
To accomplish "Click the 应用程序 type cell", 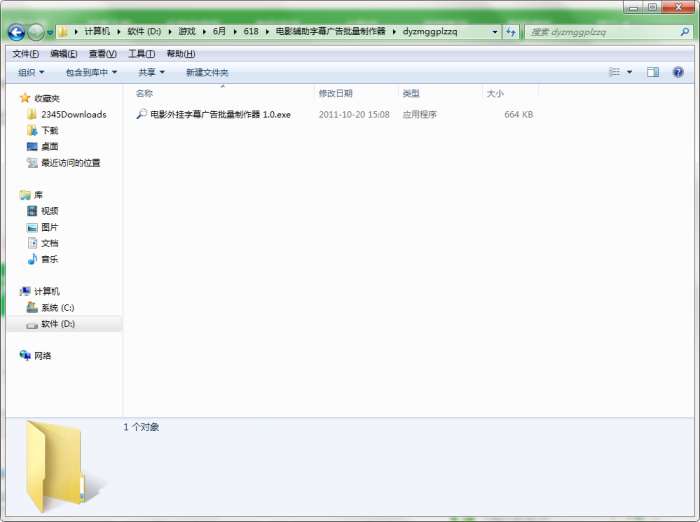I will click(419, 114).
